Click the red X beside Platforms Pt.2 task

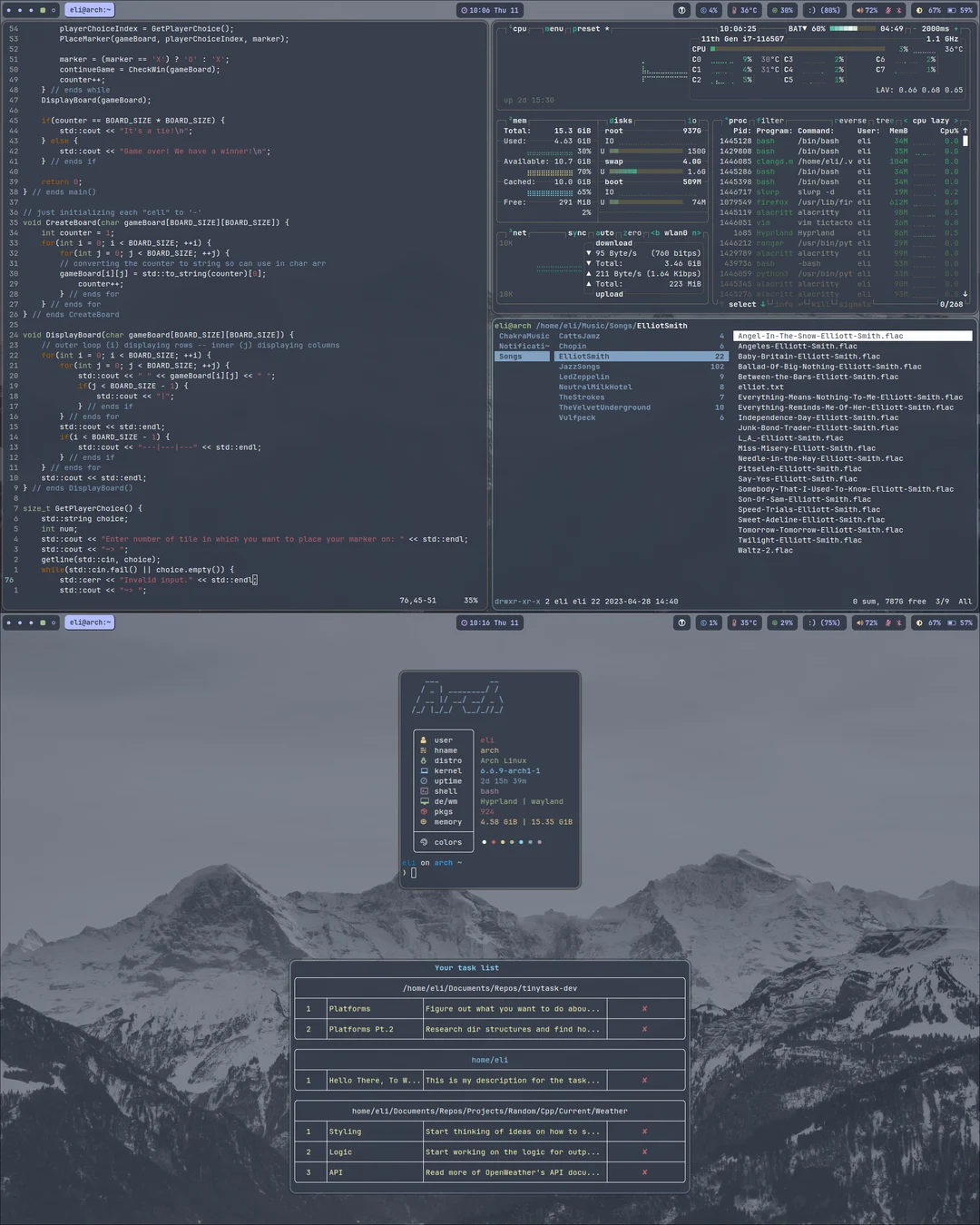tap(645, 1029)
